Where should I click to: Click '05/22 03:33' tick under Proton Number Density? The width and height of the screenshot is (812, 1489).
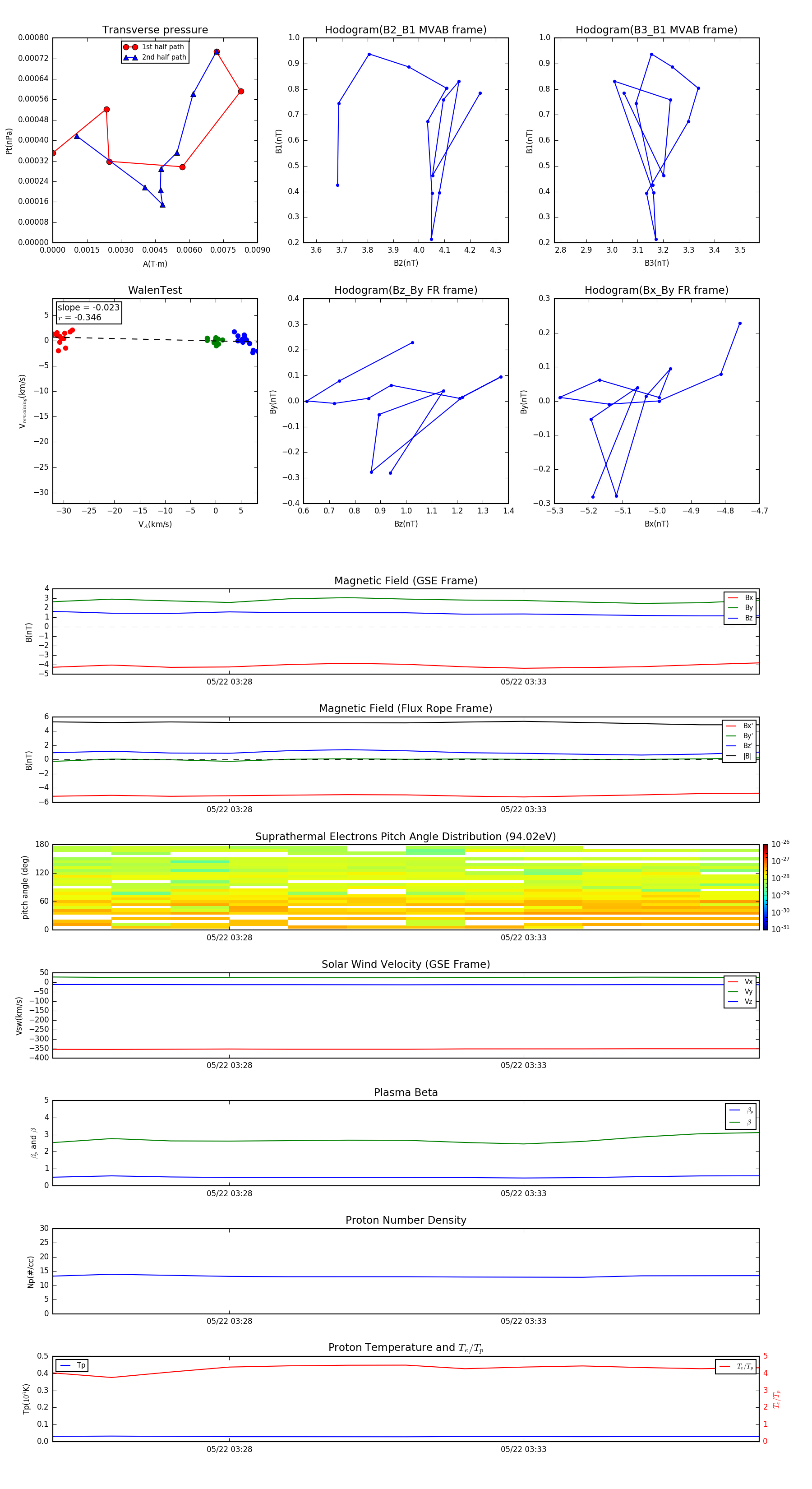point(524,1321)
